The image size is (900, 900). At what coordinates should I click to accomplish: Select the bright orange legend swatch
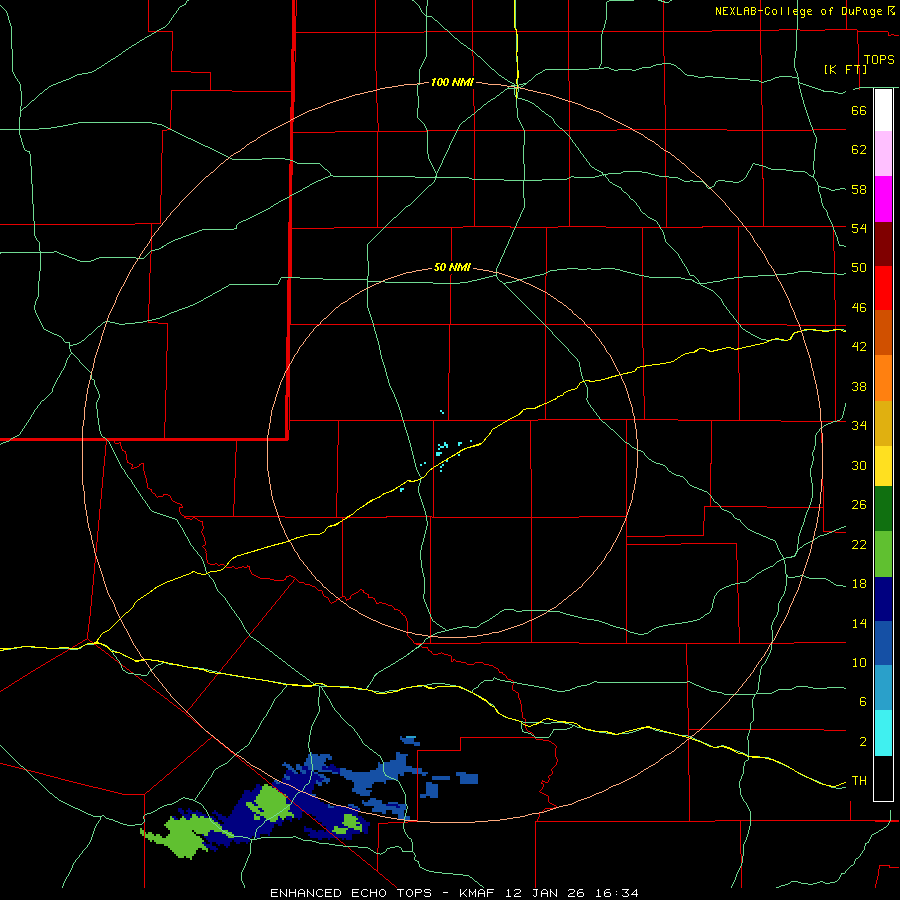883,378
